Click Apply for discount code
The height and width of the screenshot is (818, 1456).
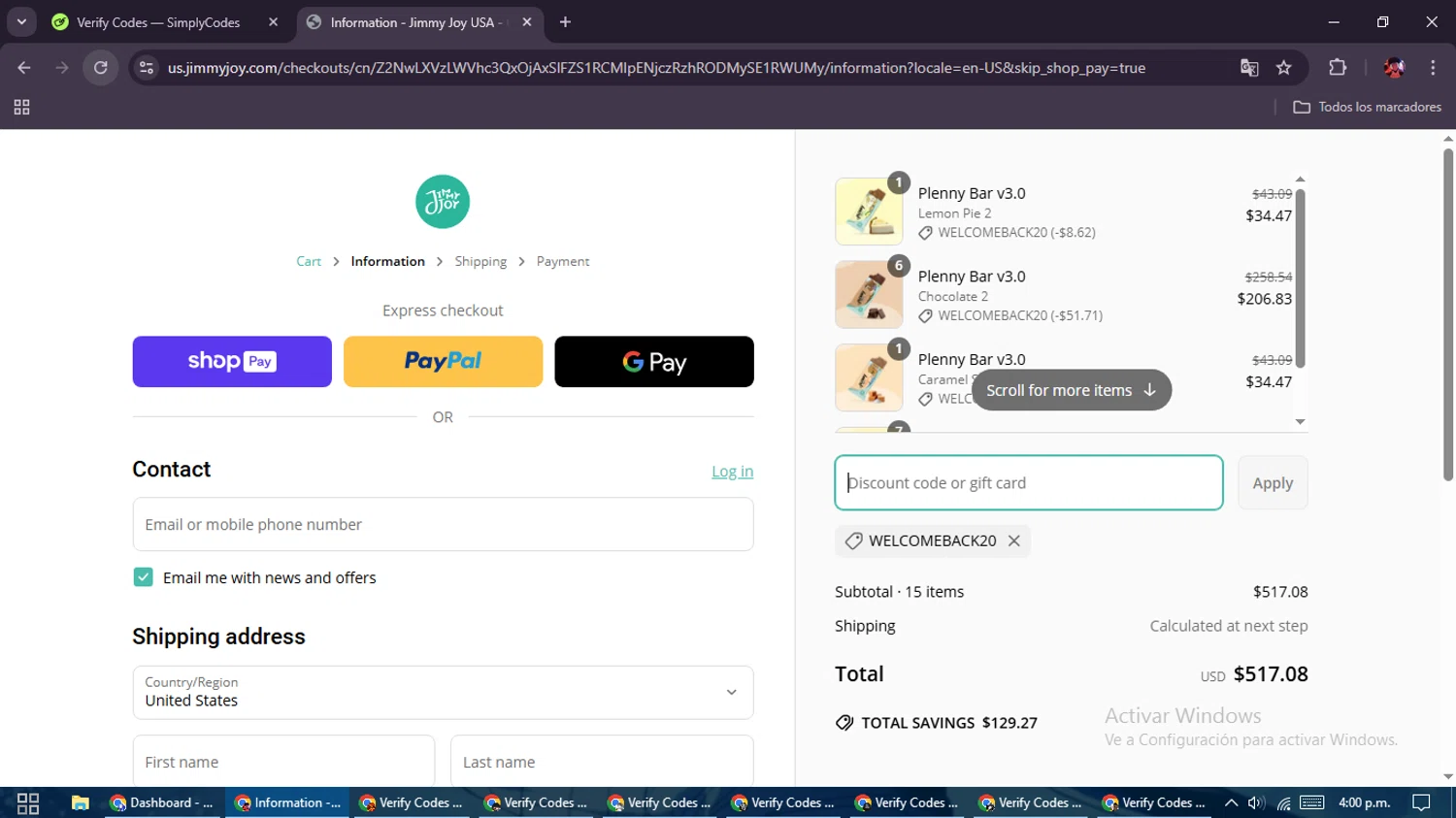(1273, 483)
